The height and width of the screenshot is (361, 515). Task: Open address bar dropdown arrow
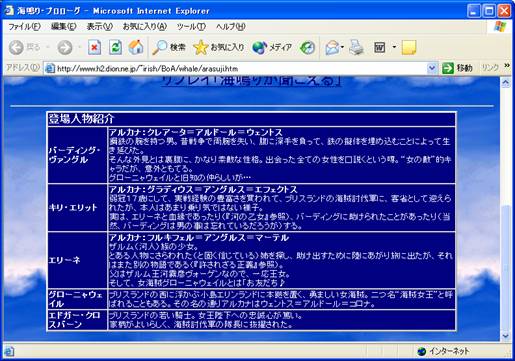(432, 68)
